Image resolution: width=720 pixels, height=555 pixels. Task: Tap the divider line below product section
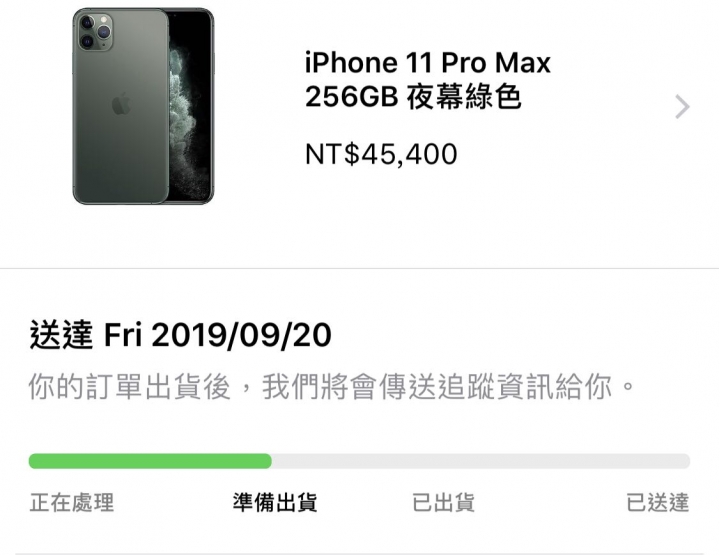pyautogui.click(x=360, y=268)
